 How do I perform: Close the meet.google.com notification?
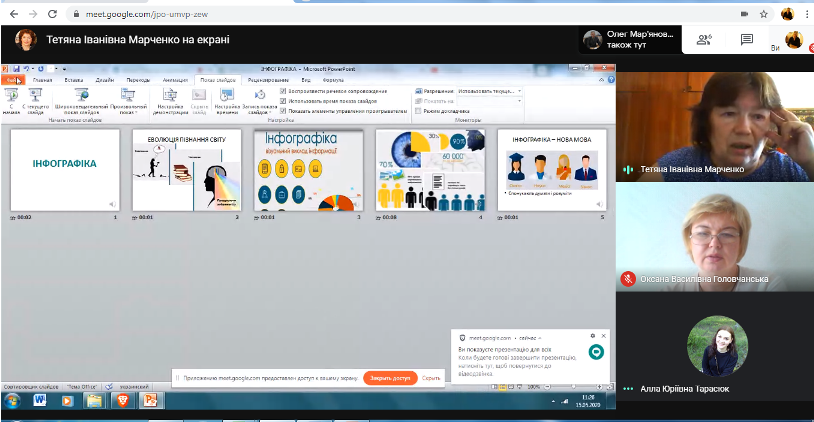(x=603, y=336)
